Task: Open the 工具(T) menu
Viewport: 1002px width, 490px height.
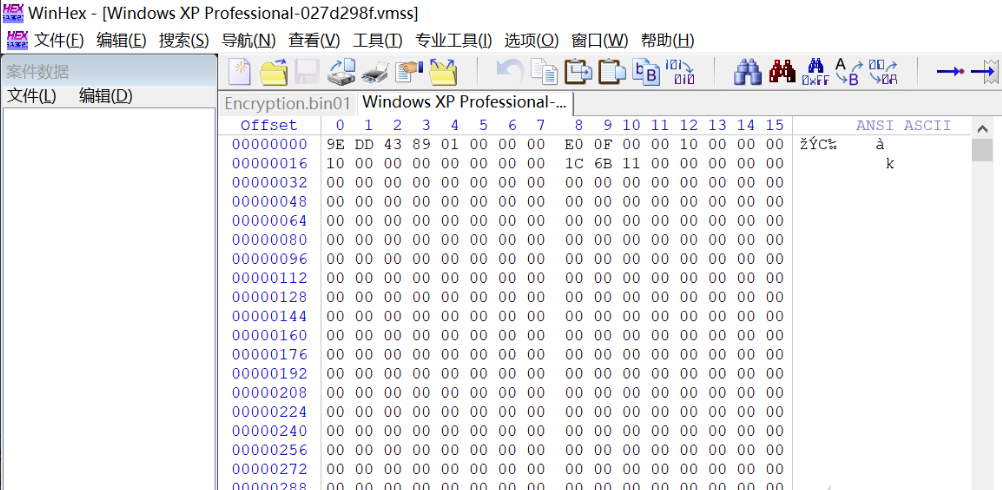Action: click(x=378, y=41)
